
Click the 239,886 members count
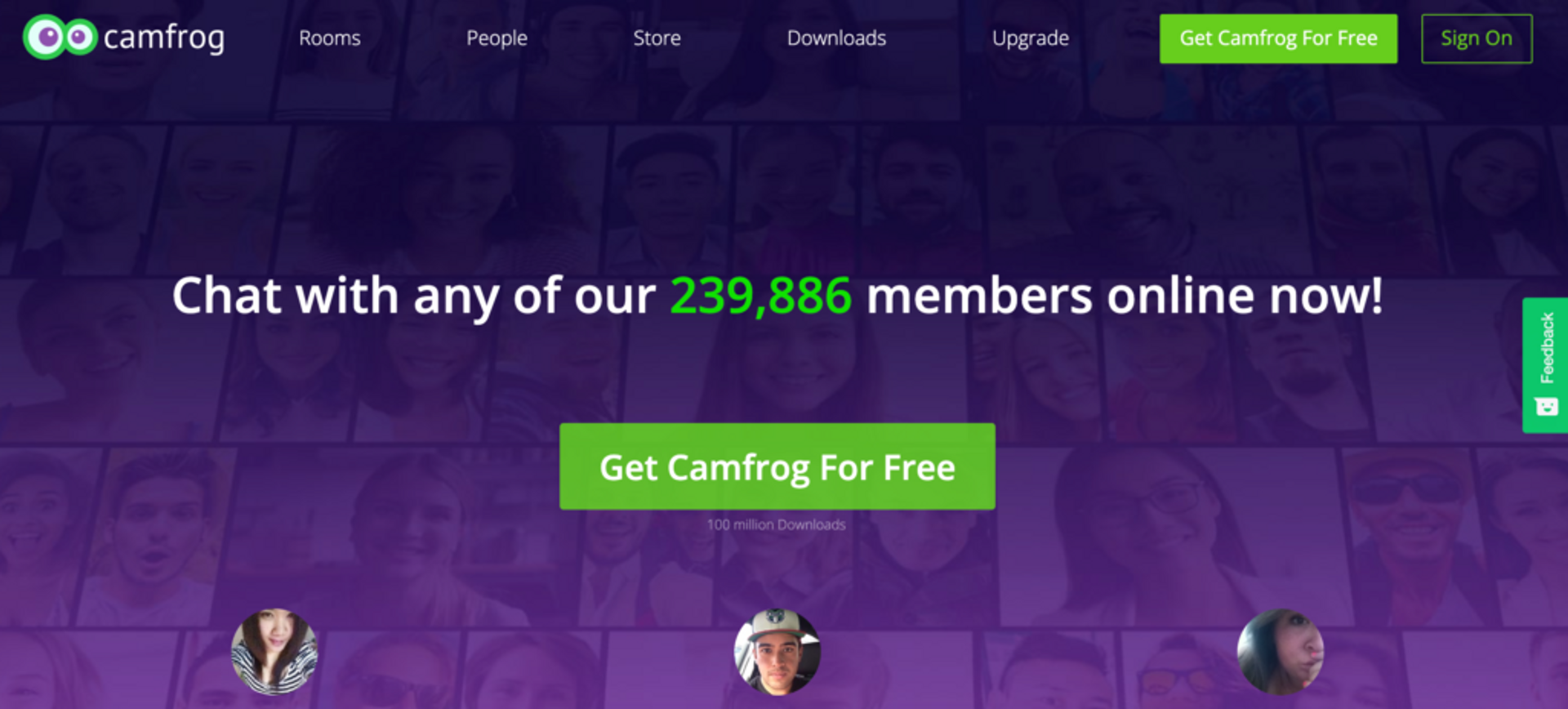(760, 296)
